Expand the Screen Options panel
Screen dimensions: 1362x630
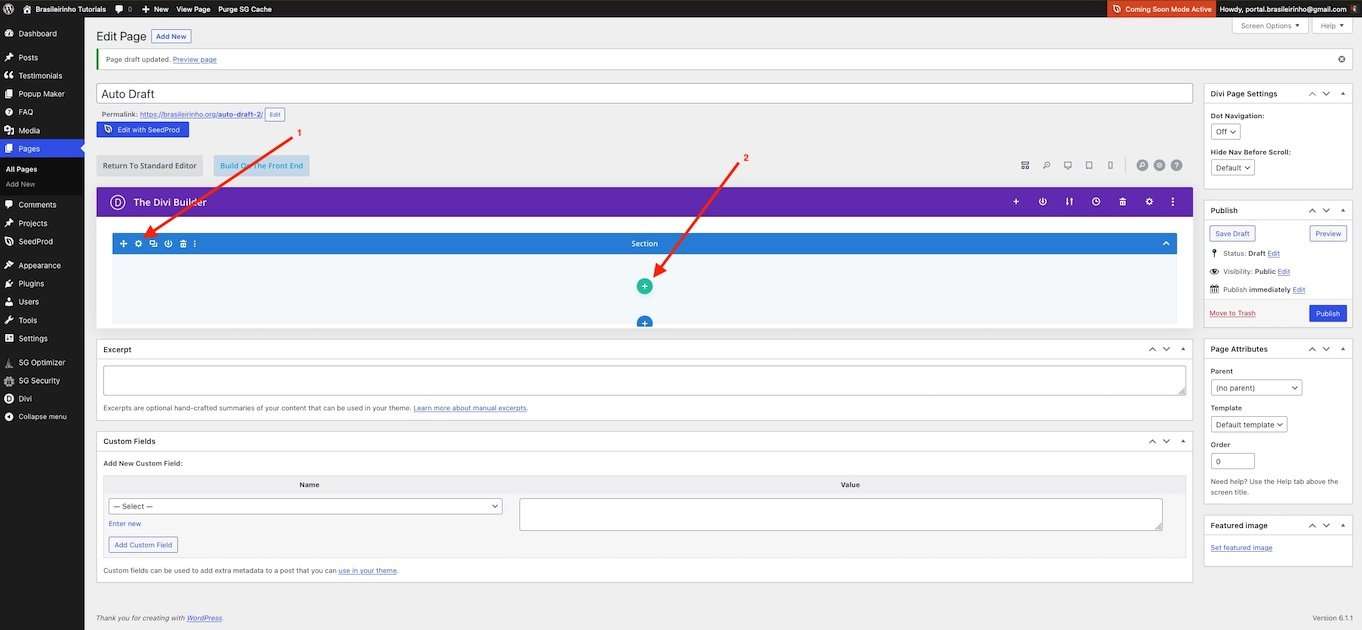pos(1270,26)
